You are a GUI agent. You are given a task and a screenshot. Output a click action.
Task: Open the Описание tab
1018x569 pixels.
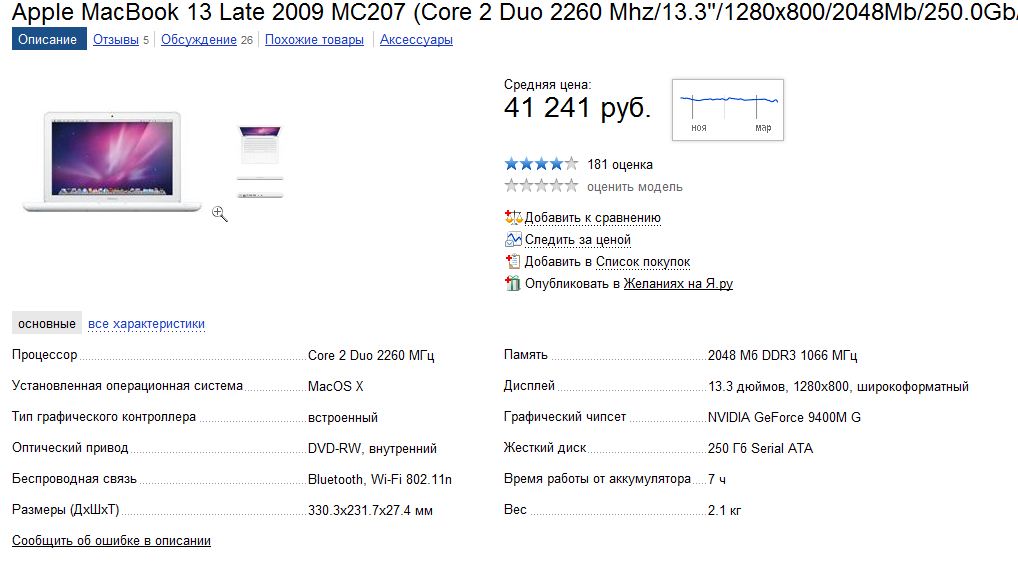click(50, 40)
